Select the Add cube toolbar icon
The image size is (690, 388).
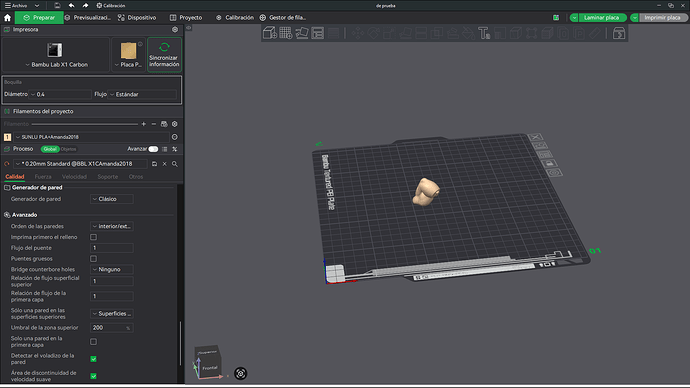269,33
